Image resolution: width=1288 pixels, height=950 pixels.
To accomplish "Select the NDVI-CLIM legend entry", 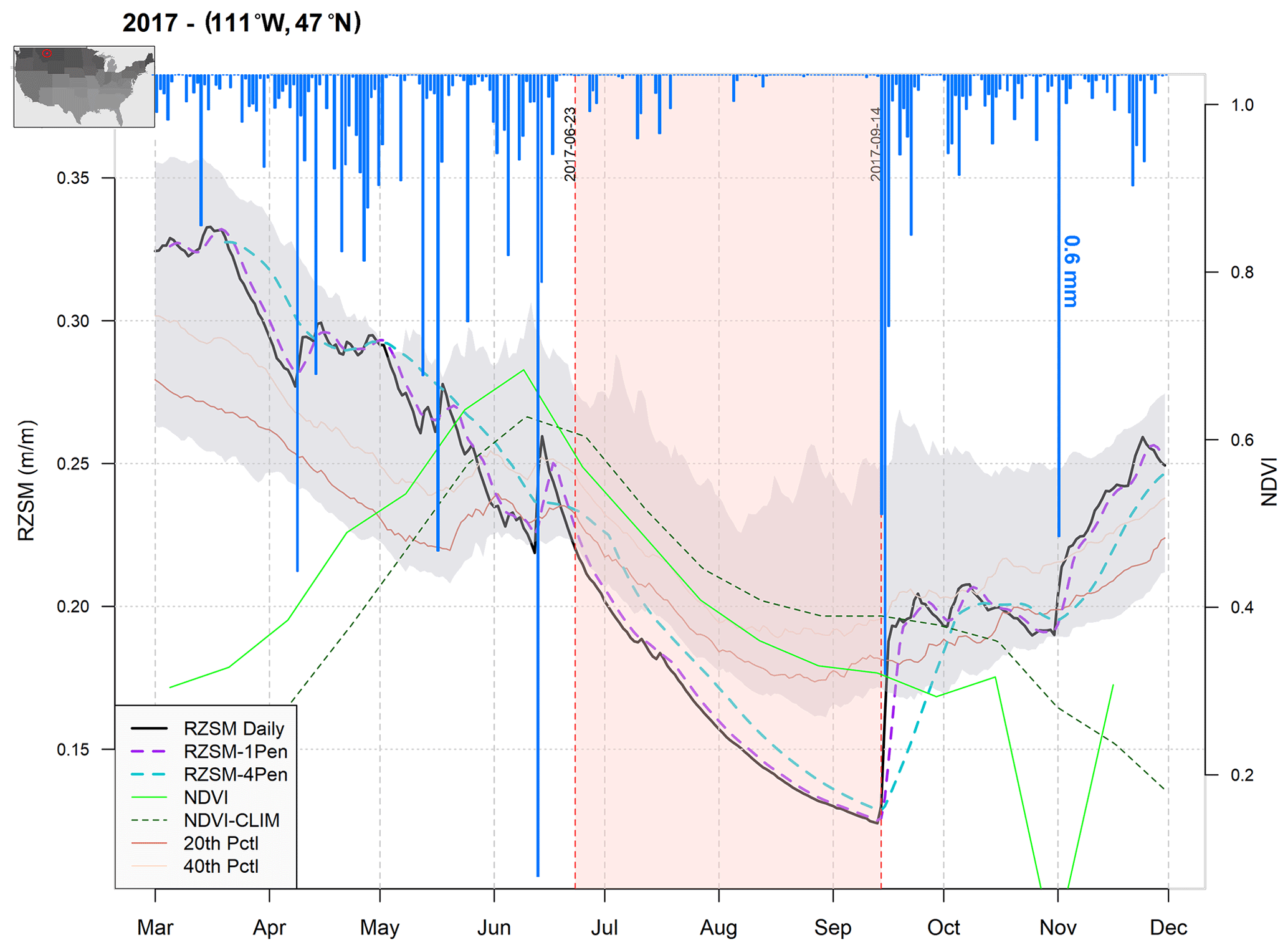I will pyautogui.click(x=231, y=820).
